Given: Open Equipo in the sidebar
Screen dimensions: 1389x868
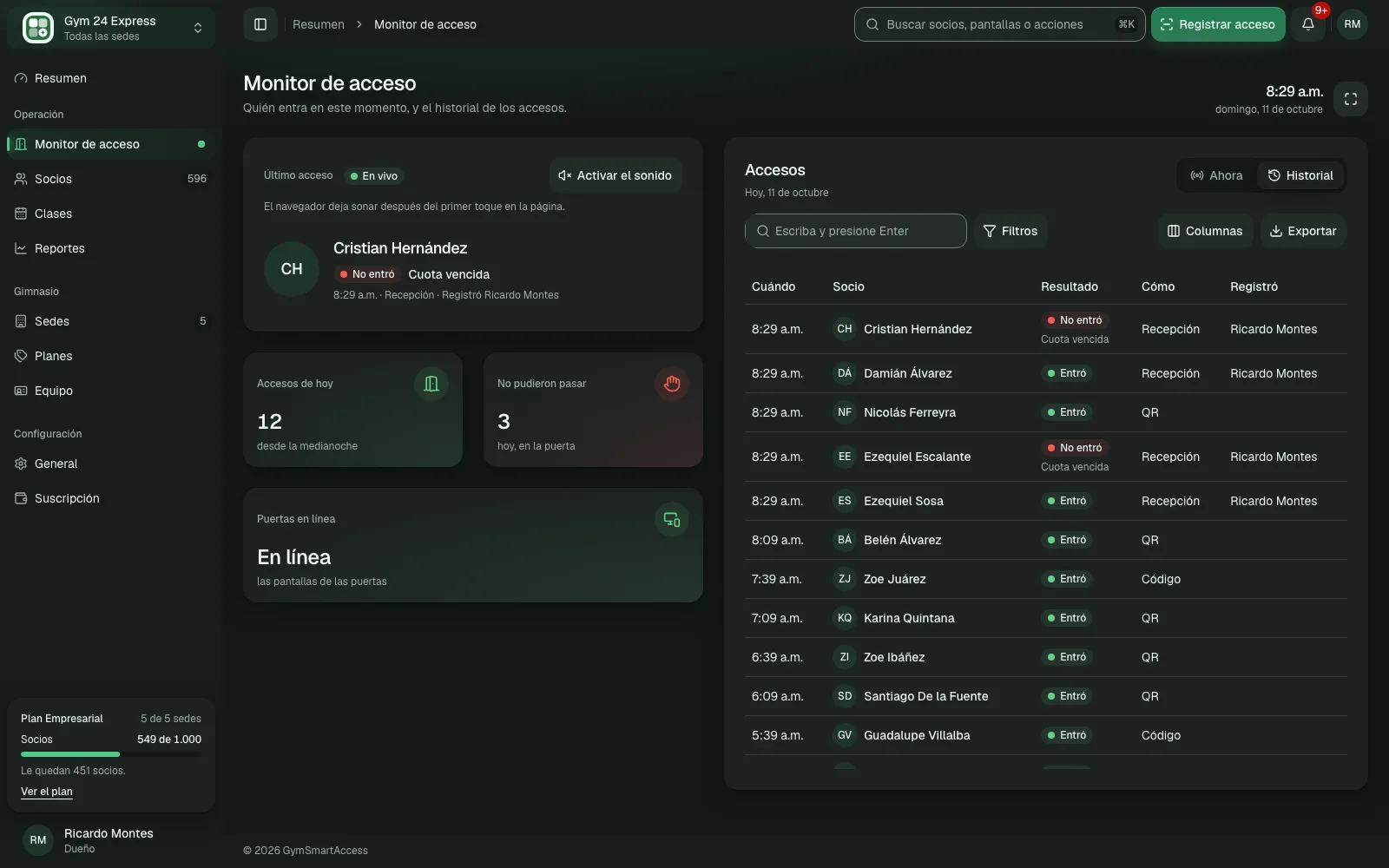Looking at the screenshot, I should tap(111, 391).
